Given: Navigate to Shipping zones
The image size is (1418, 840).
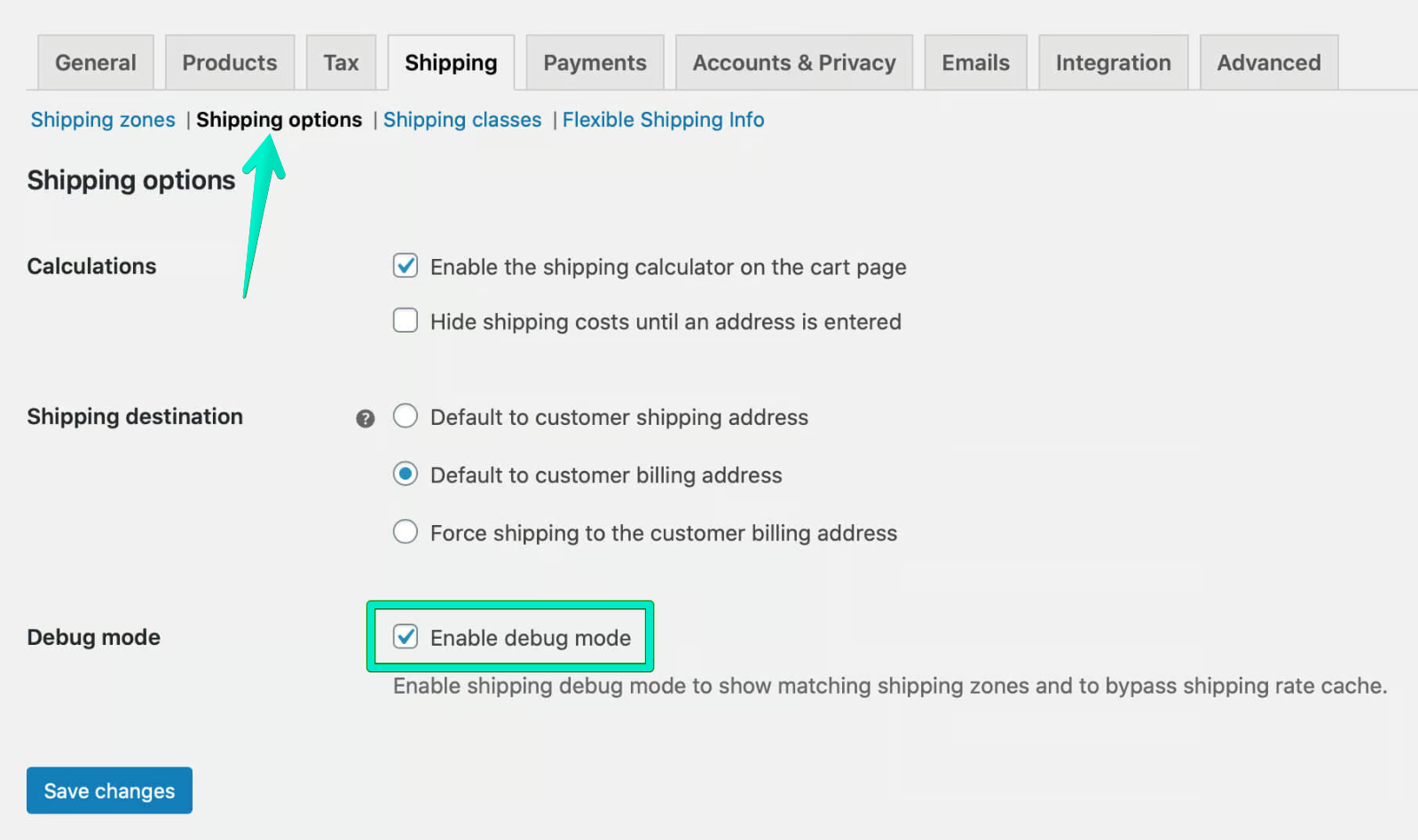Looking at the screenshot, I should pos(102,119).
